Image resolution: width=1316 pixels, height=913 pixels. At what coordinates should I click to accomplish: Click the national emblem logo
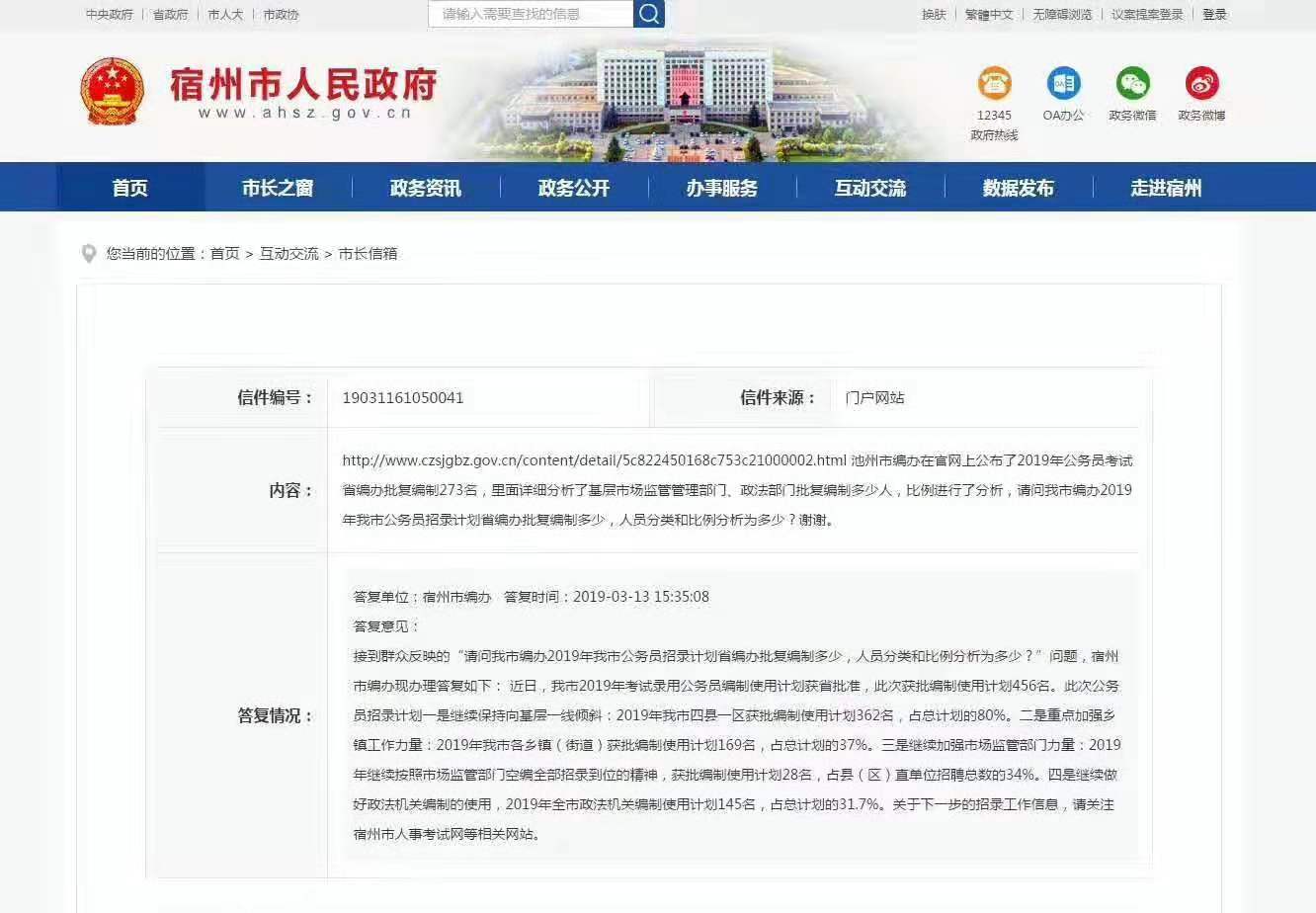click(x=112, y=92)
